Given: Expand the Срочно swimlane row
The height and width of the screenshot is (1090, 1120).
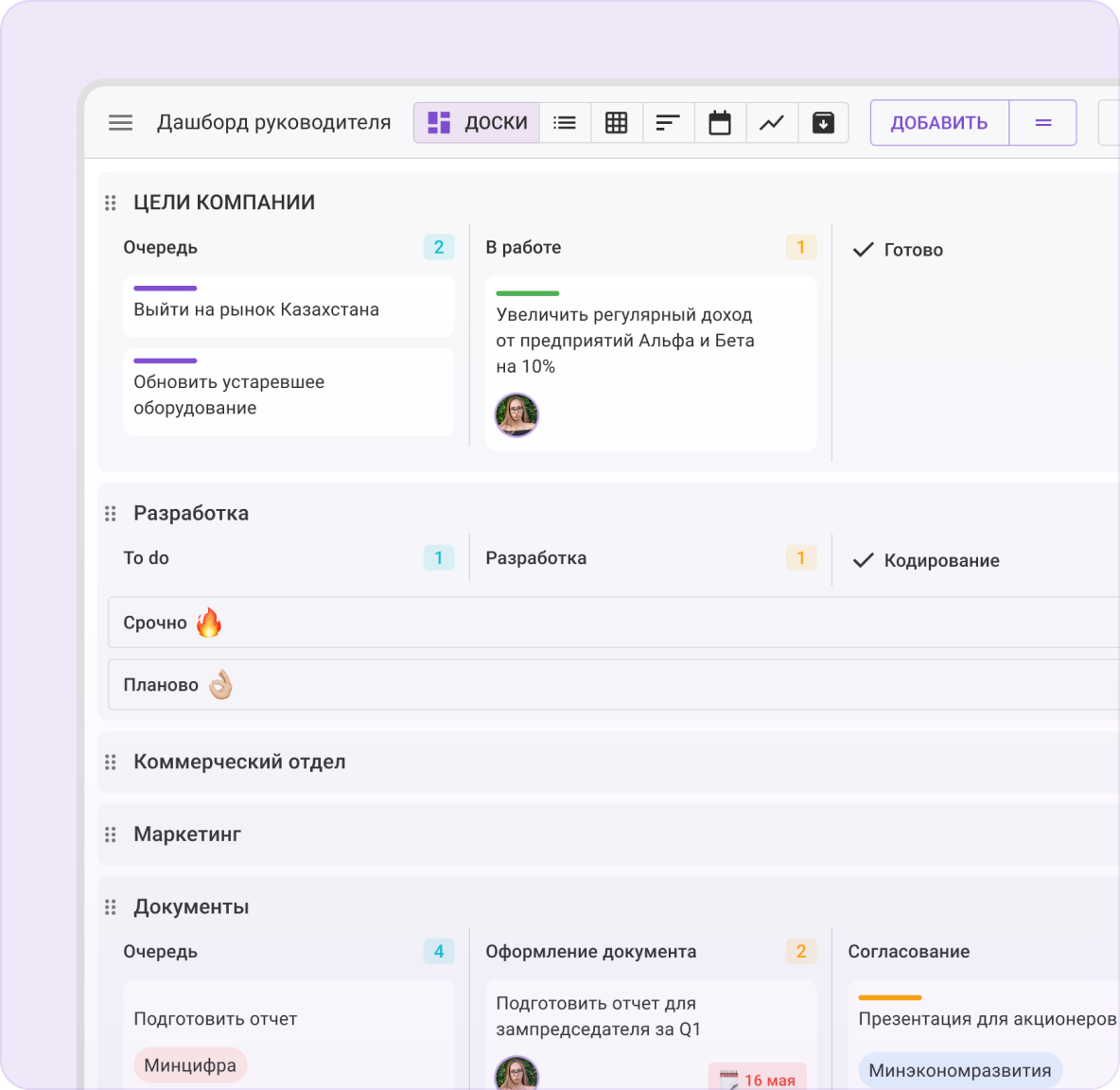Looking at the screenshot, I should [x=155, y=623].
